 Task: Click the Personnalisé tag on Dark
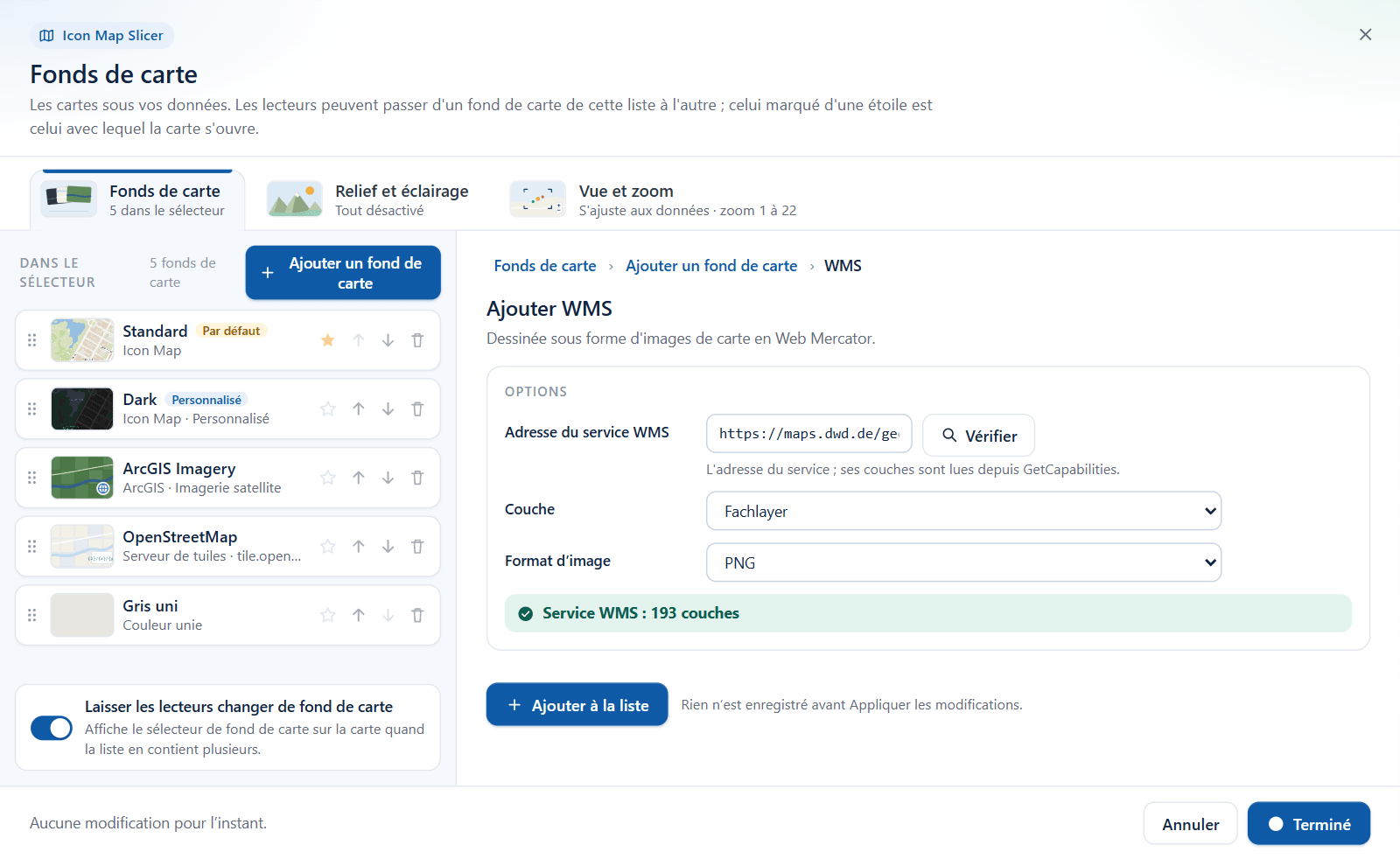[x=206, y=400]
